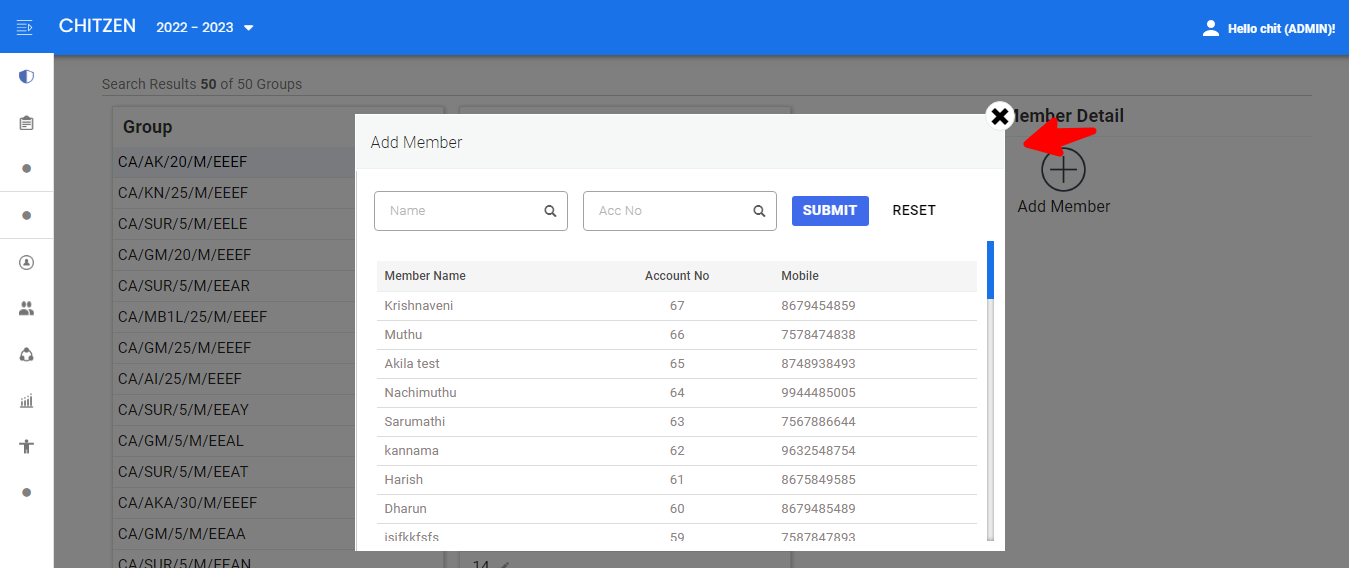Select member row Krishnaveni
The width and height of the screenshot is (1349, 568).
pos(677,306)
